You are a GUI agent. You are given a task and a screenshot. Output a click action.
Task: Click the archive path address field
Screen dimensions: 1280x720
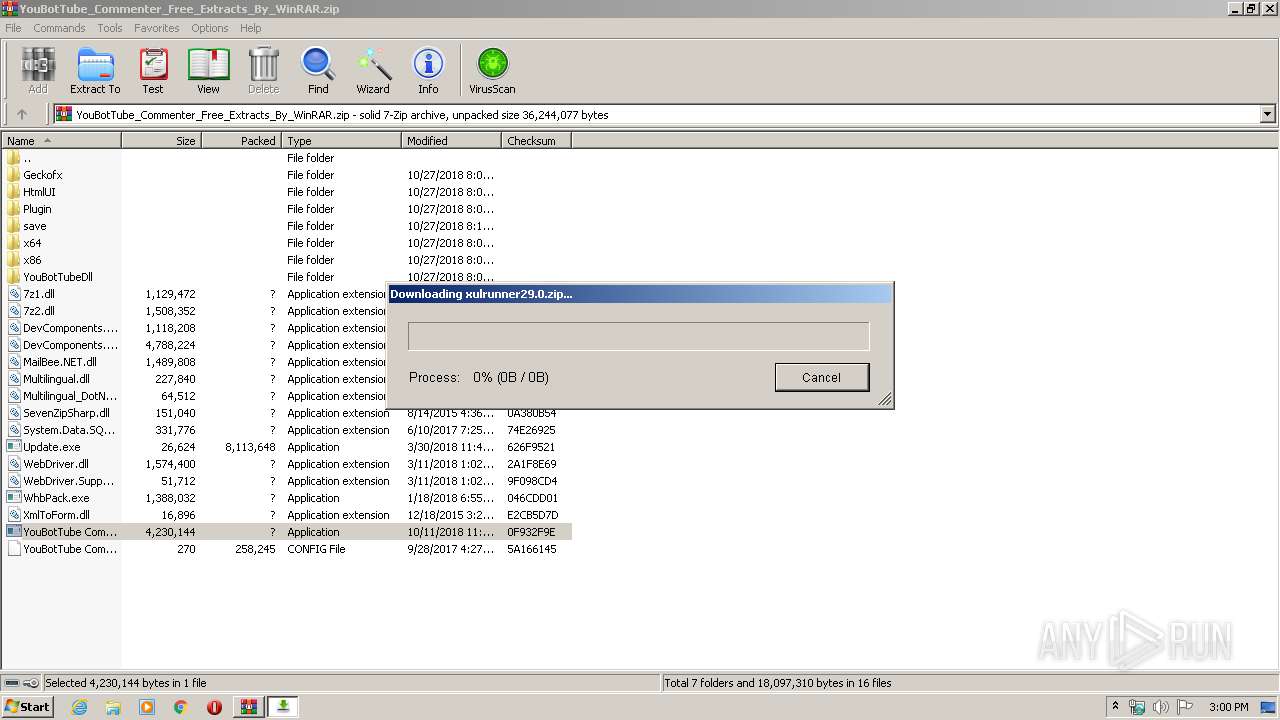click(656, 114)
